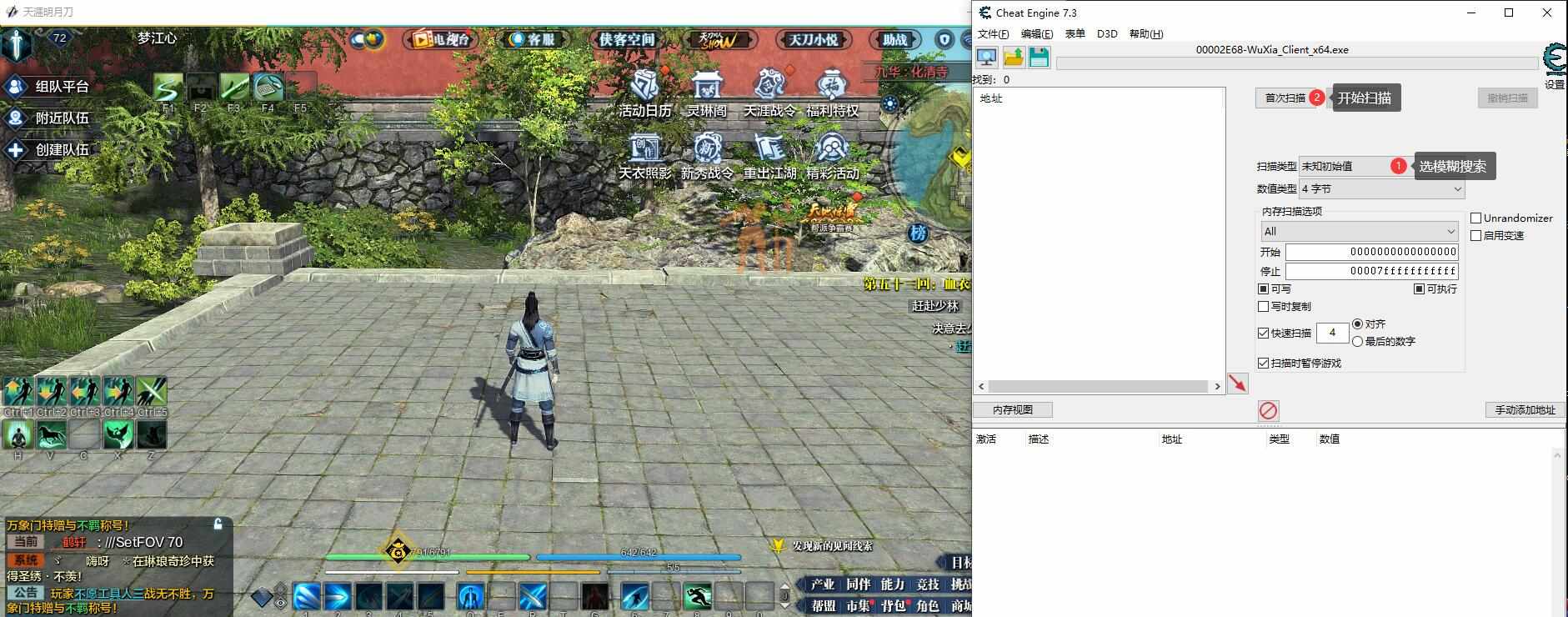Viewport: 1568px width, 617px height.
Task: Toggle 扫描时暂停游戏 pause game while scanning
Action: [1263, 363]
